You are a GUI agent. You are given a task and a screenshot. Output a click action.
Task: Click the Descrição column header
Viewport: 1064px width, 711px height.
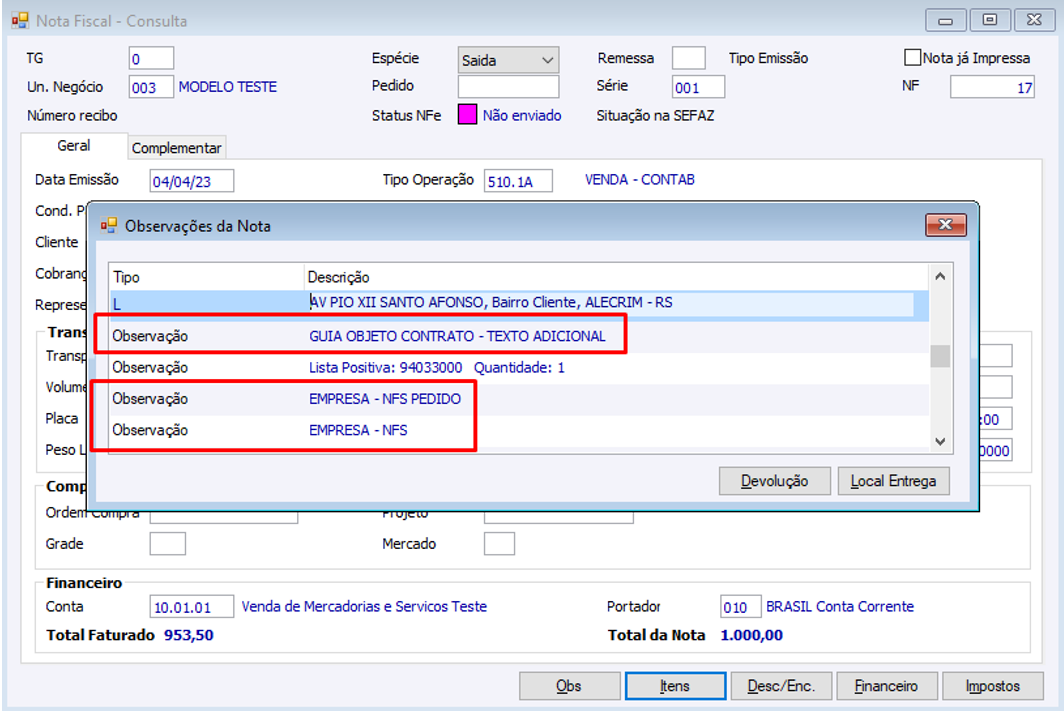[616, 277]
